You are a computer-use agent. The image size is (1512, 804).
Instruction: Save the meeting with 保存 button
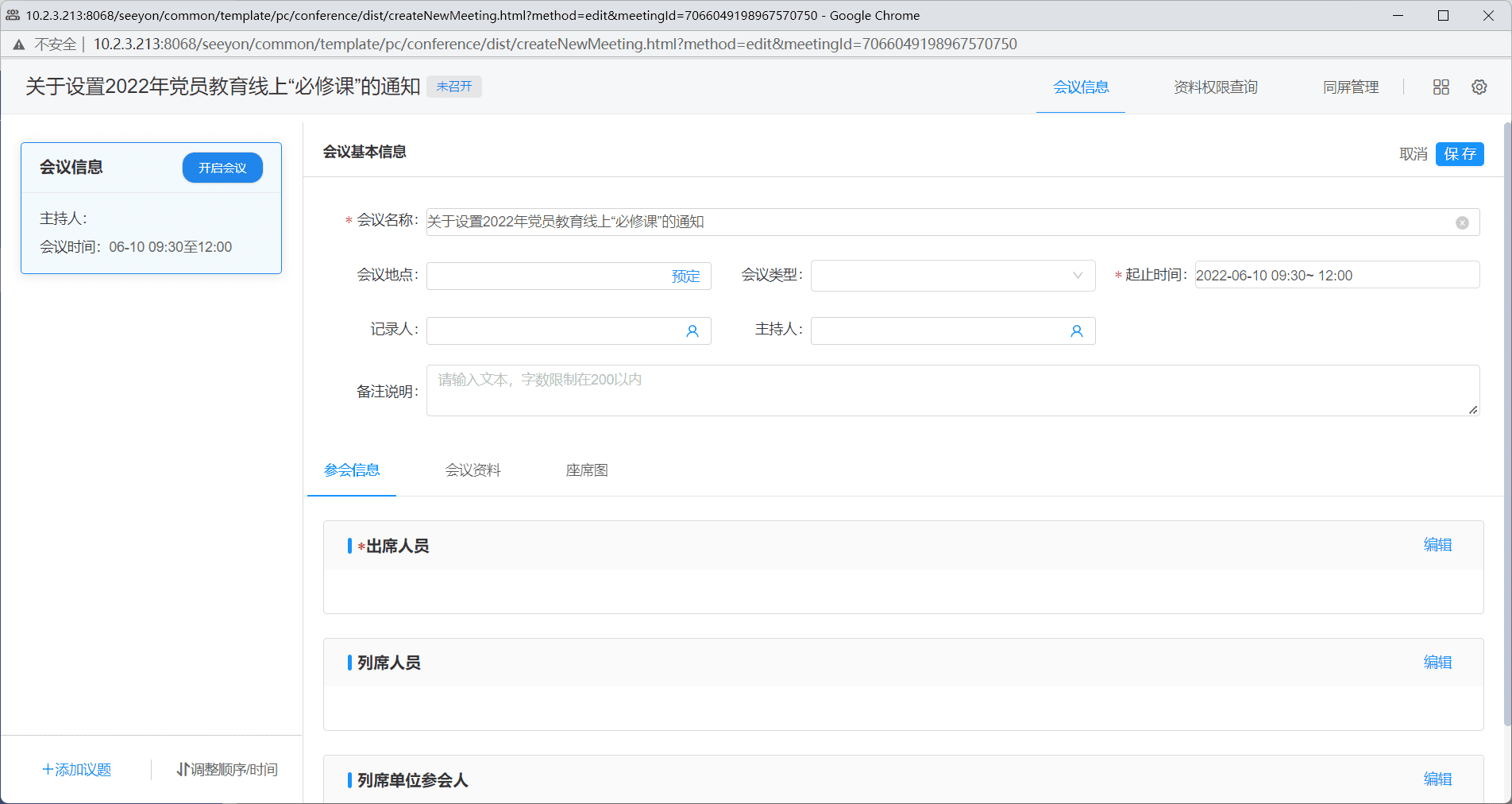tap(1460, 154)
